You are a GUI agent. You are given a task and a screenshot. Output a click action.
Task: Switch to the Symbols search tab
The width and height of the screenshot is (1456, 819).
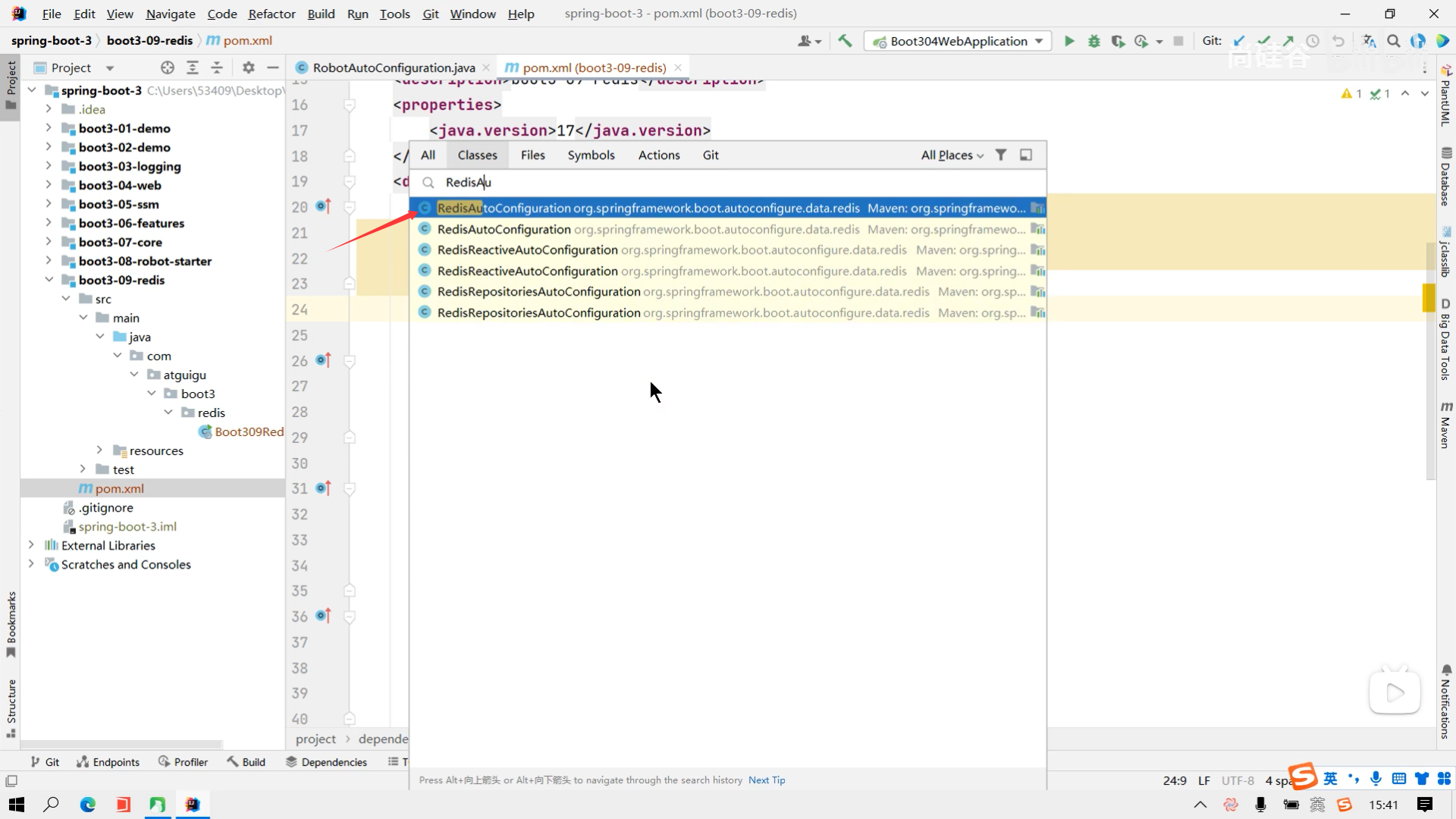pyautogui.click(x=591, y=155)
